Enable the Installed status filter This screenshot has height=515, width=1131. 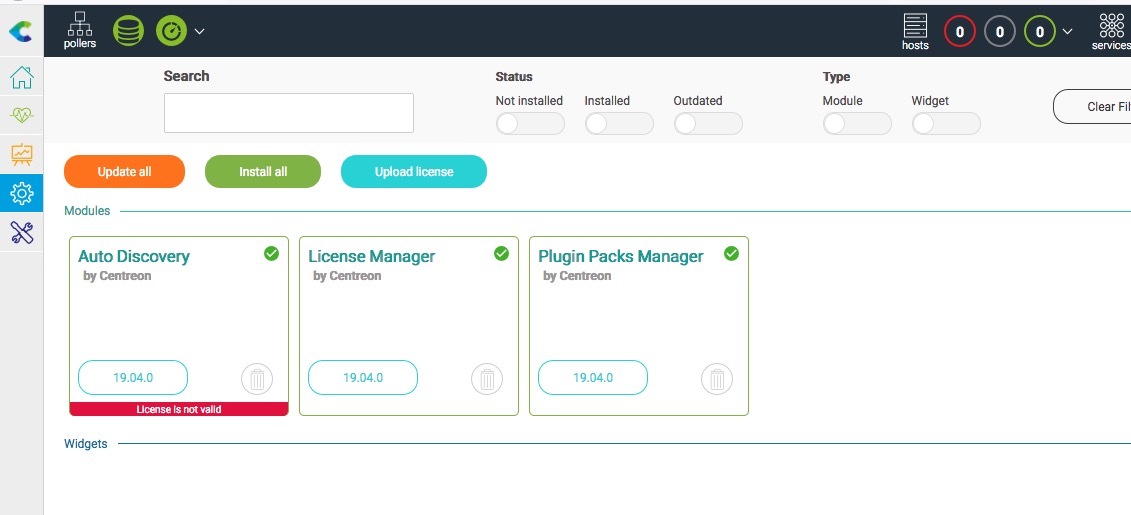[619, 123]
